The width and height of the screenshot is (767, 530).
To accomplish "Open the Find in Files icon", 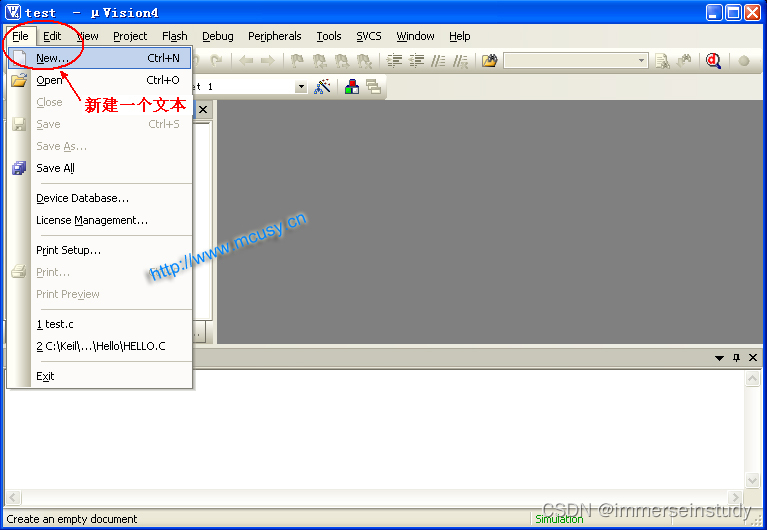I will pos(490,61).
